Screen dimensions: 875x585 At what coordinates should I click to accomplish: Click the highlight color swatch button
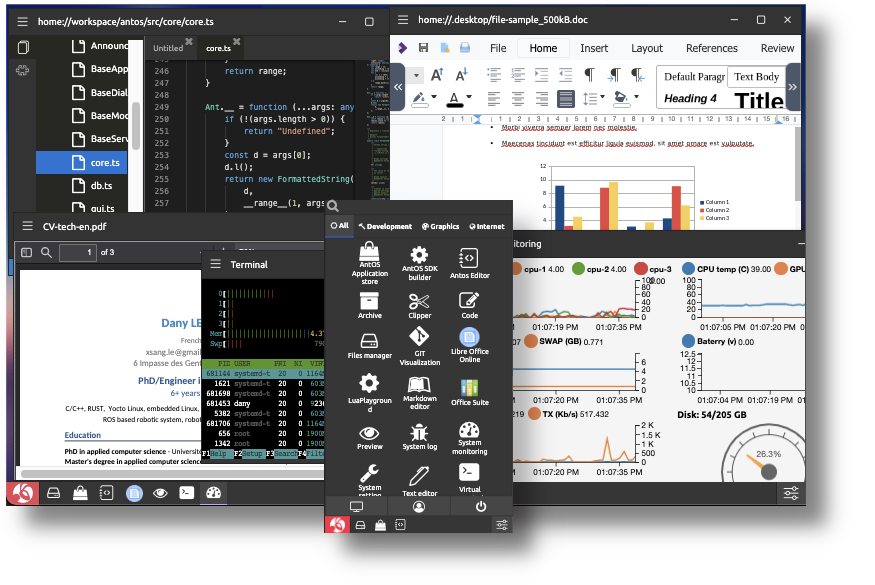pyautogui.click(x=419, y=98)
